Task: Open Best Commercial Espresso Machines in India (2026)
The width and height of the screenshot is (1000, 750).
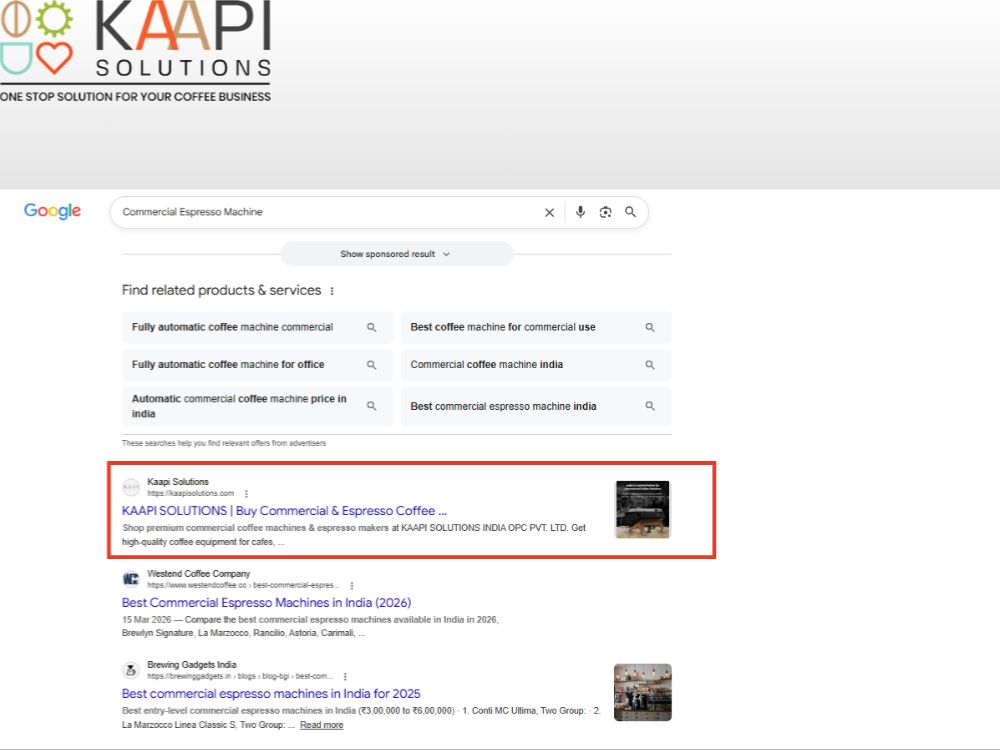Action: [x=267, y=603]
